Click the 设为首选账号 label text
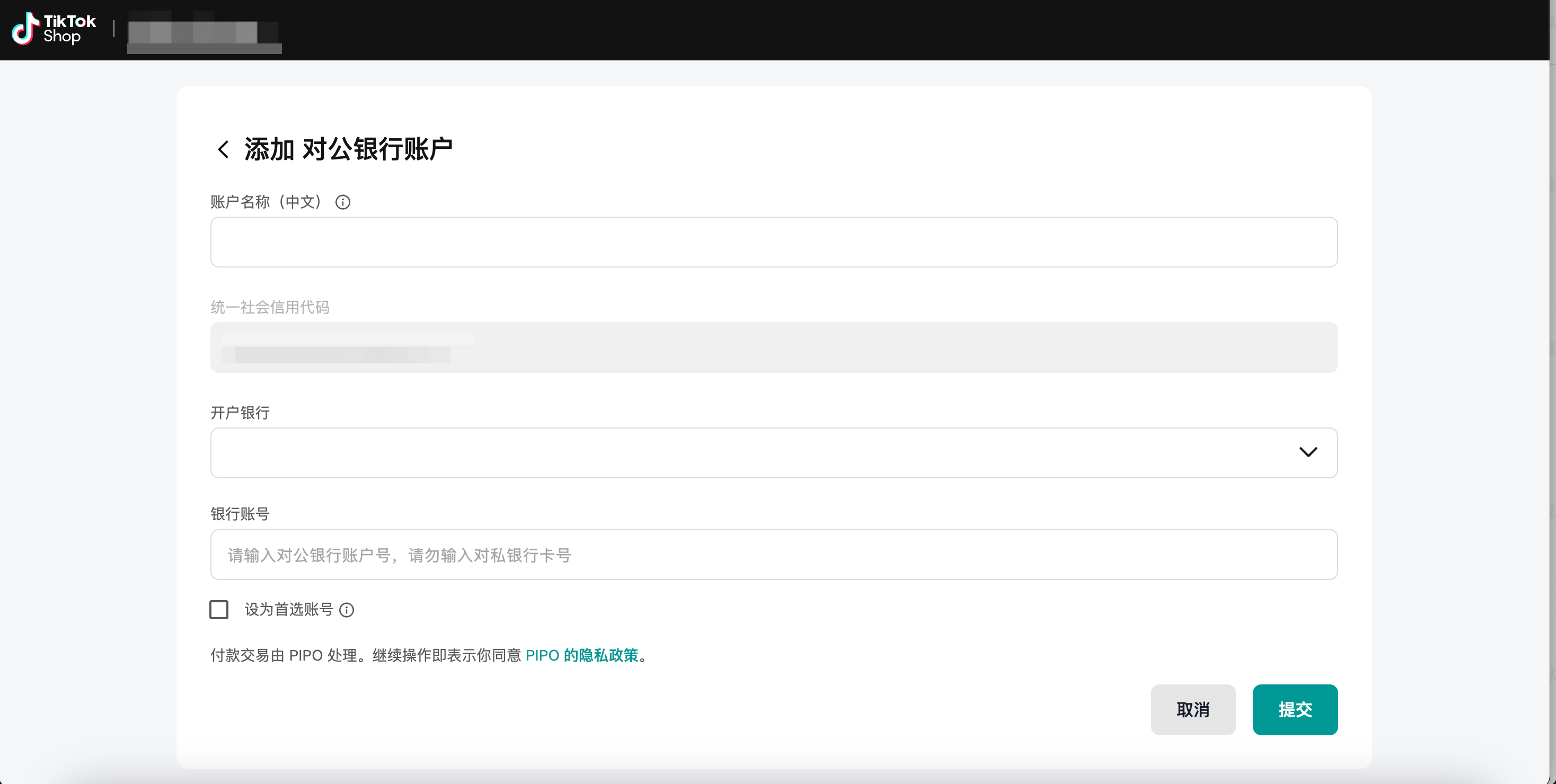1556x784 pixels. (289, 610)
